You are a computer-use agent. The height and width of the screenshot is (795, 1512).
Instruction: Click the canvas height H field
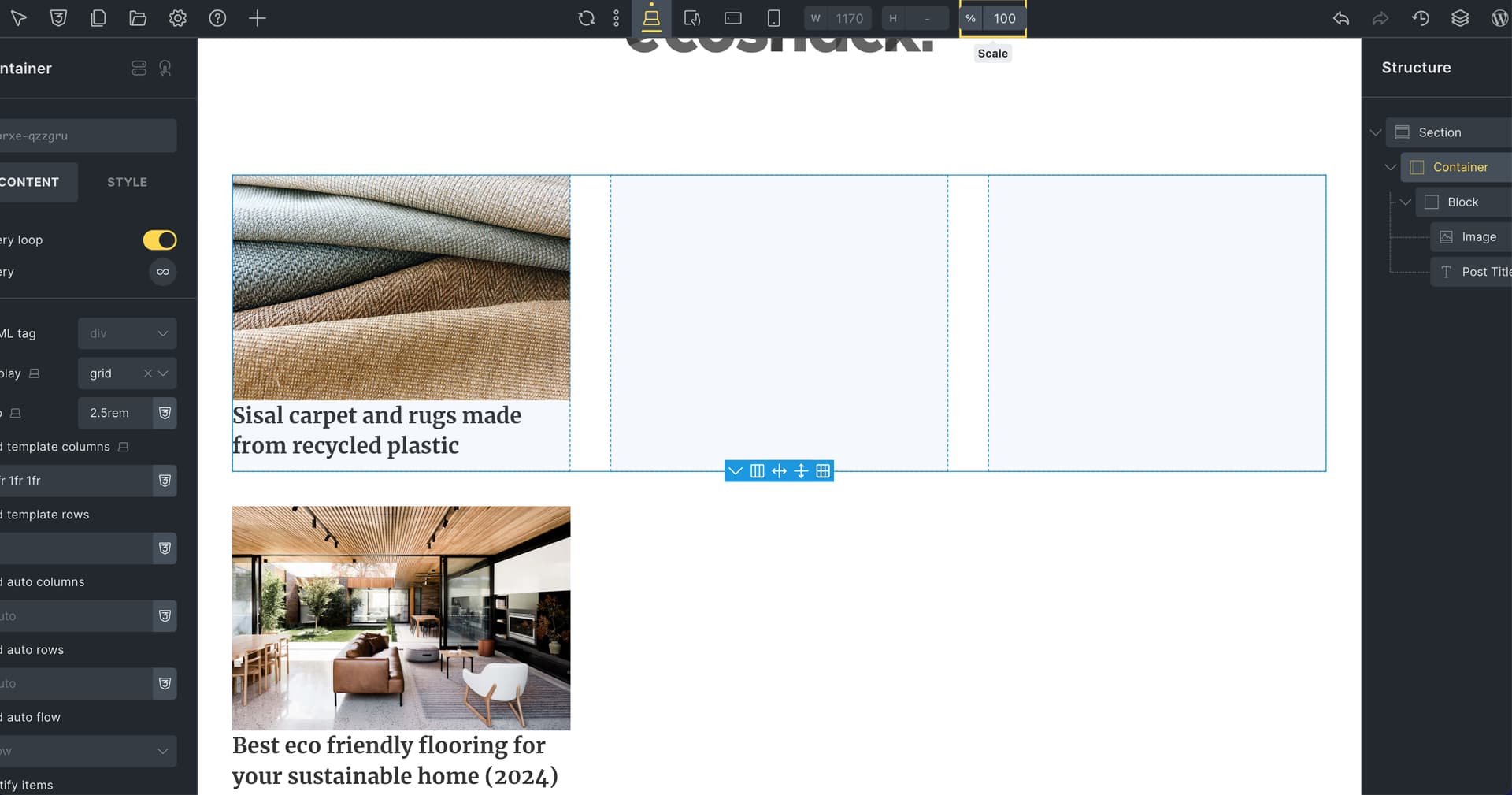click(926, 18)
